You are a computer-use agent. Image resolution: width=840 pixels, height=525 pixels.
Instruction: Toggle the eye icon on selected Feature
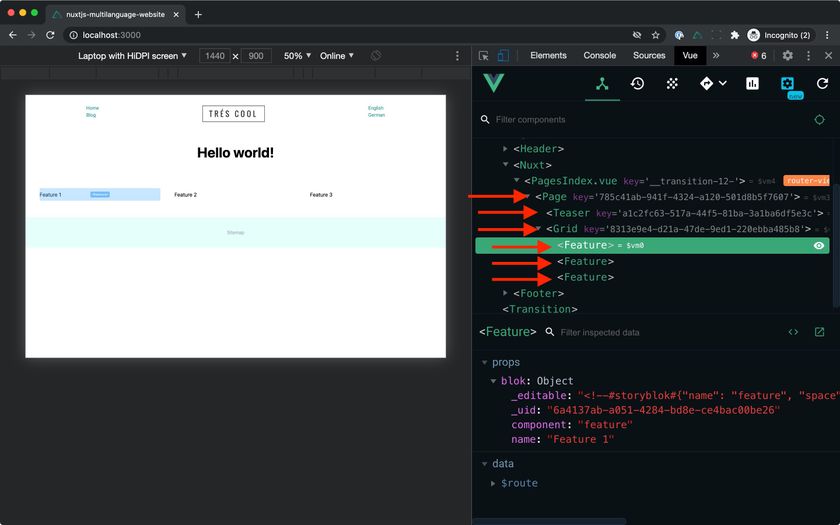click(x=819, y=245)
